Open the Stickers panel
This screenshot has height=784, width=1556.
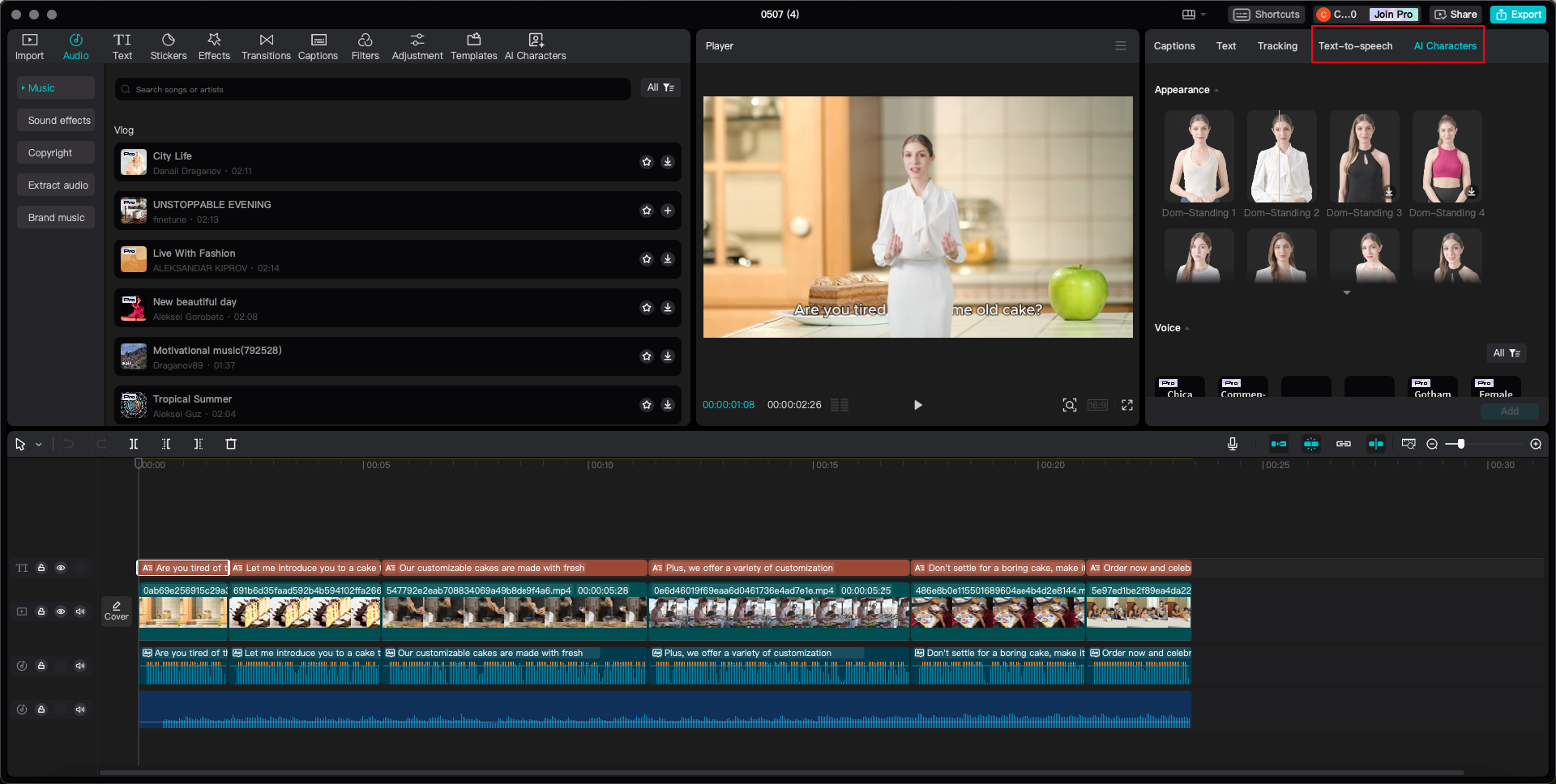pos(168,46)
